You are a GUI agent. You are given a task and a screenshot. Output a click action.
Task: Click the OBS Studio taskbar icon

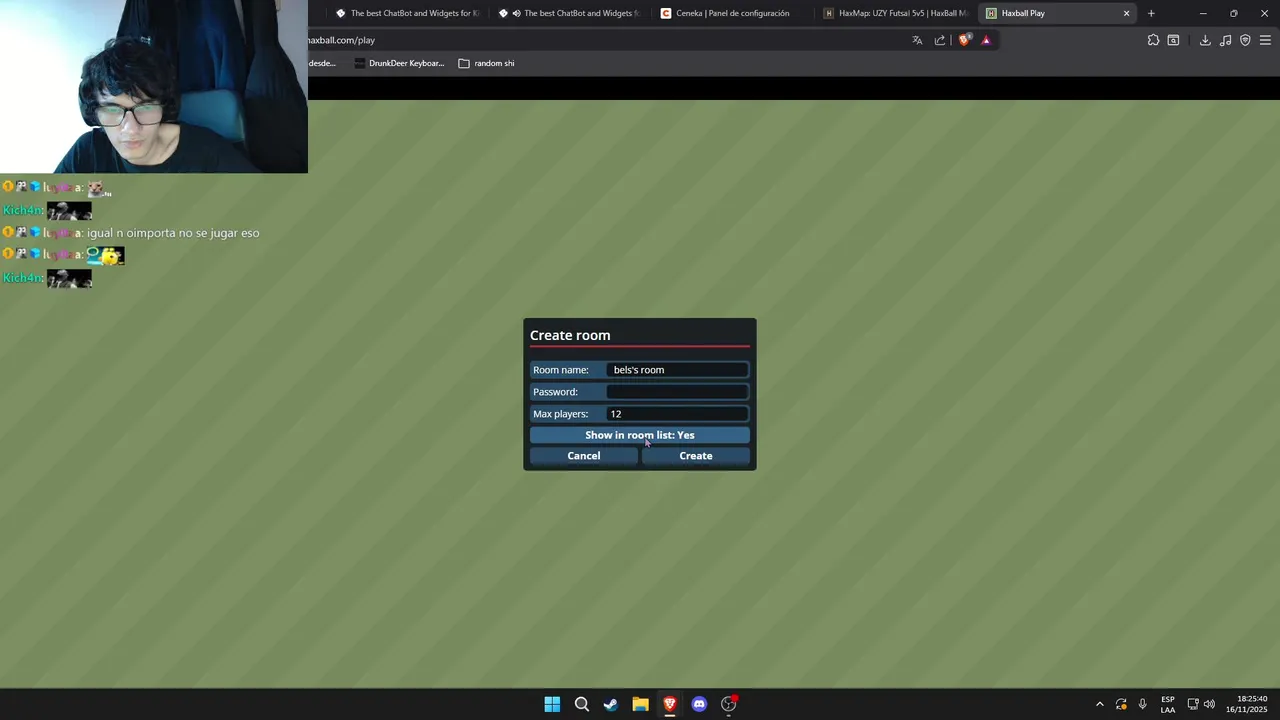coord(729,704)
